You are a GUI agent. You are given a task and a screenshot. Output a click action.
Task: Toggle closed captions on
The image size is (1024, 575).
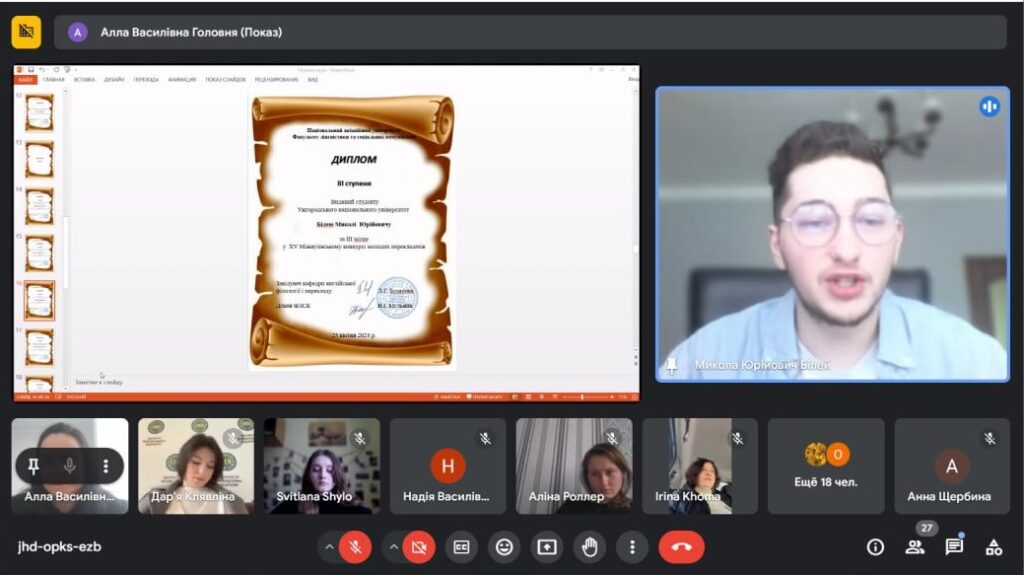pyautogui.click(x=461, y=547)
